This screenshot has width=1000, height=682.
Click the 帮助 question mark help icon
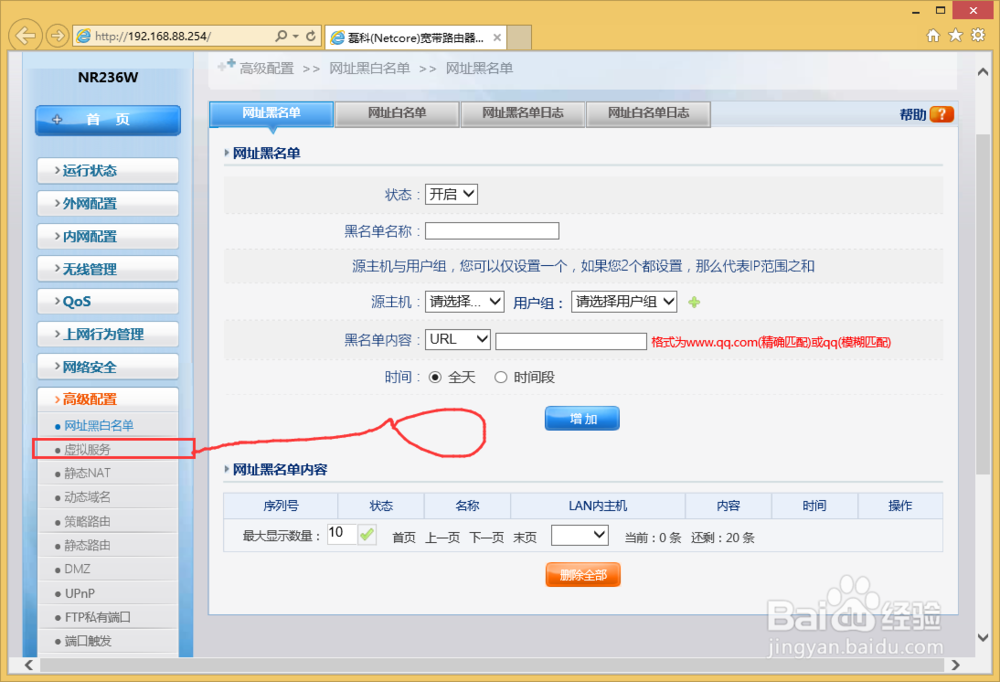[944, 114]
